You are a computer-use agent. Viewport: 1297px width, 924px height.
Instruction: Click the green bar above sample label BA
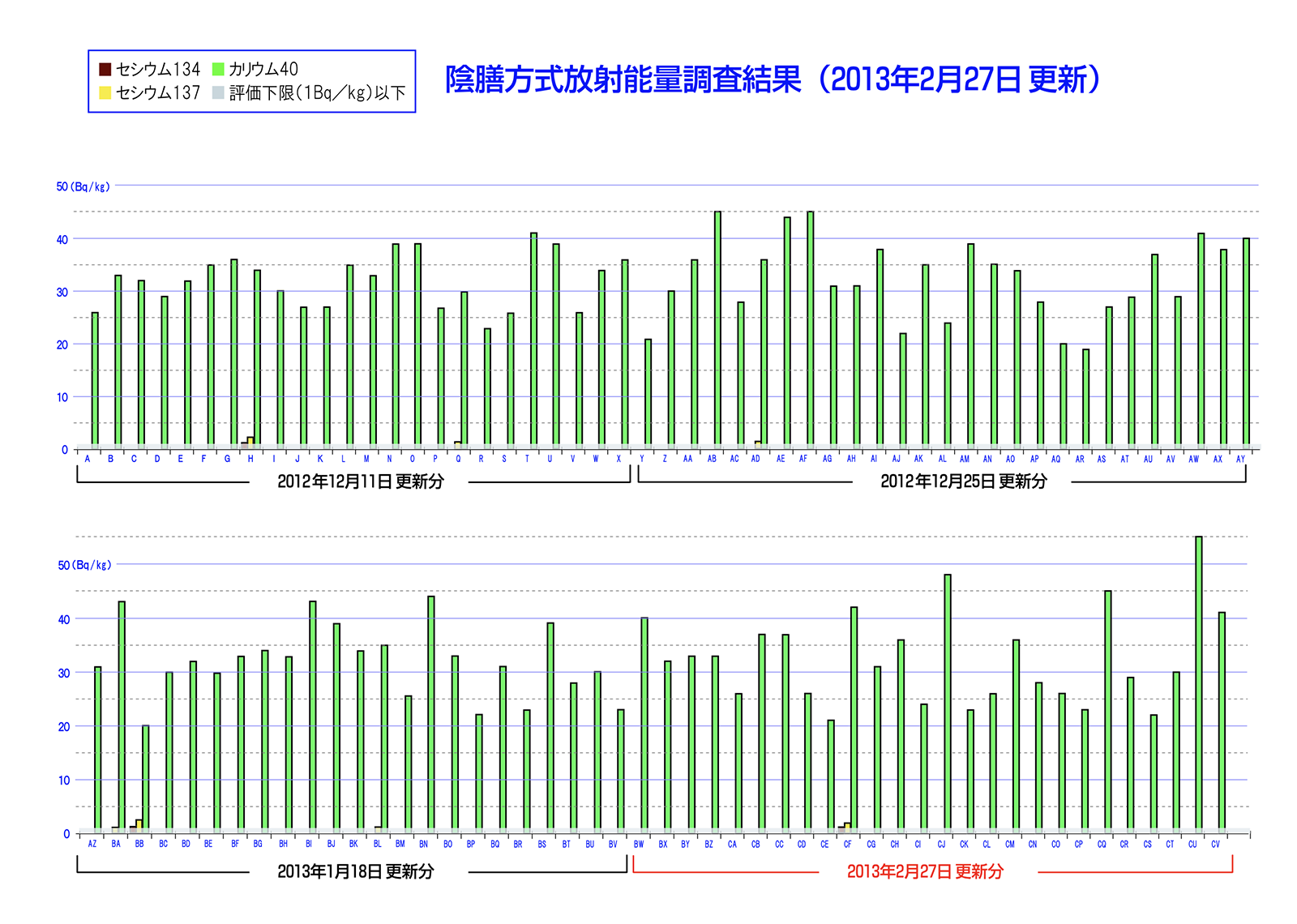pos(122,716)
